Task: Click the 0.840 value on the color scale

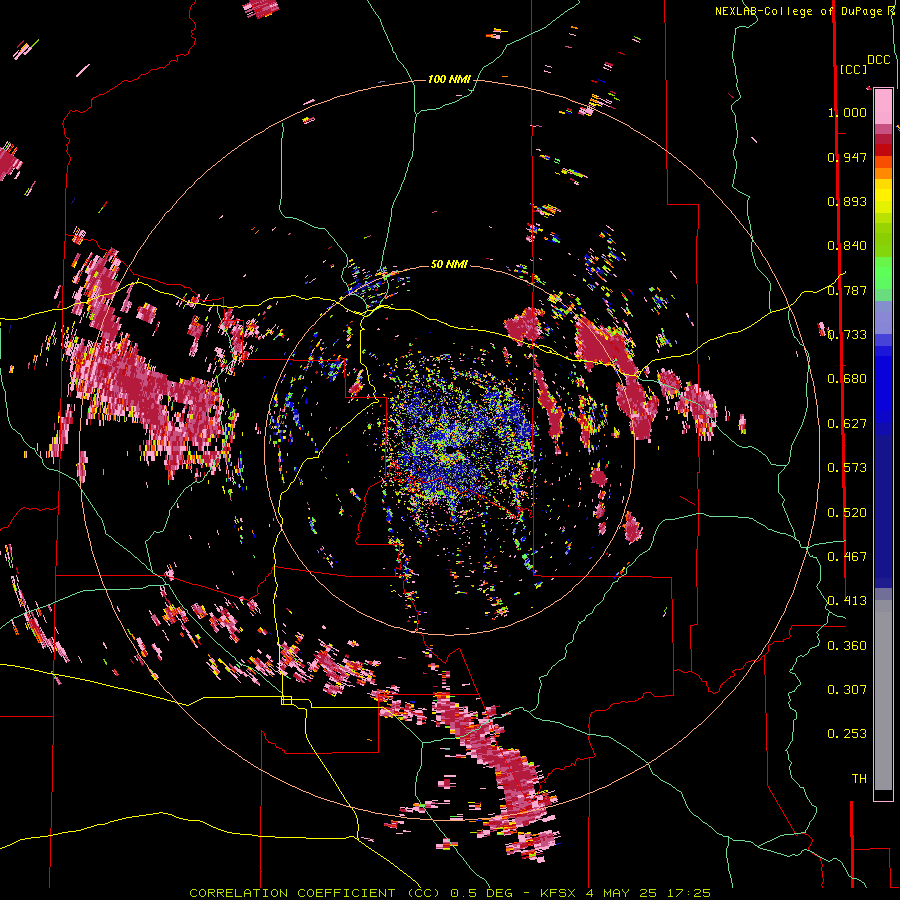Action: pos(847,246)
